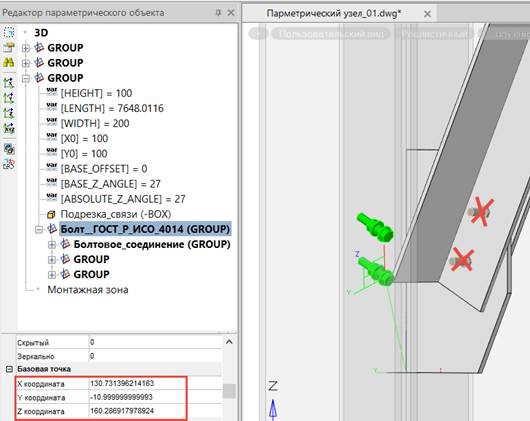Click the coordinate axes icon just below the binoculars

coord(9,83)
